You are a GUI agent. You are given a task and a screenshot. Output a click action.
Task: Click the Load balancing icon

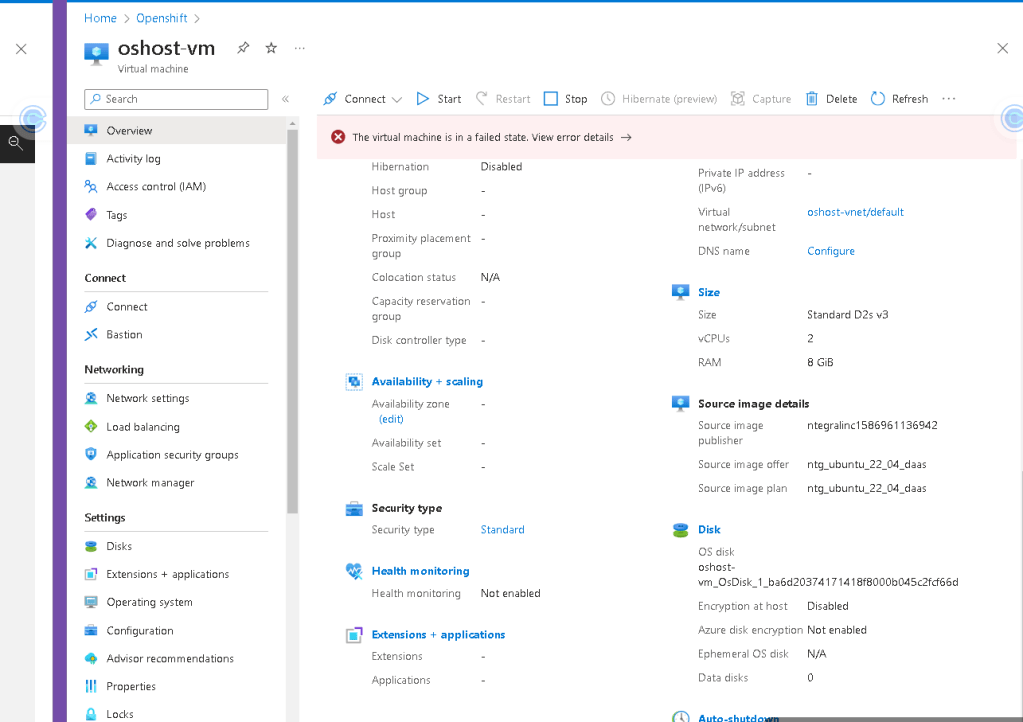[x=91, y=427]
